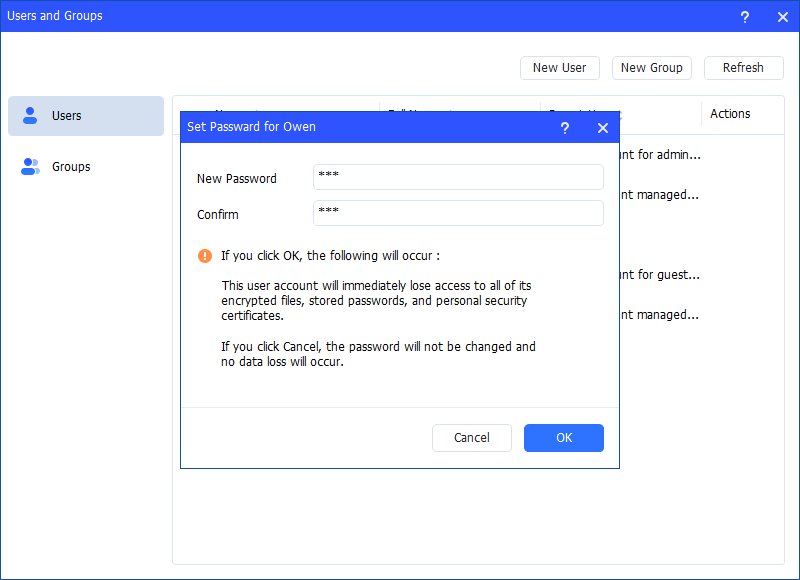Confirm password change with OK
Image resolution: width=800 pixels, height=580 pixels.
564,438
